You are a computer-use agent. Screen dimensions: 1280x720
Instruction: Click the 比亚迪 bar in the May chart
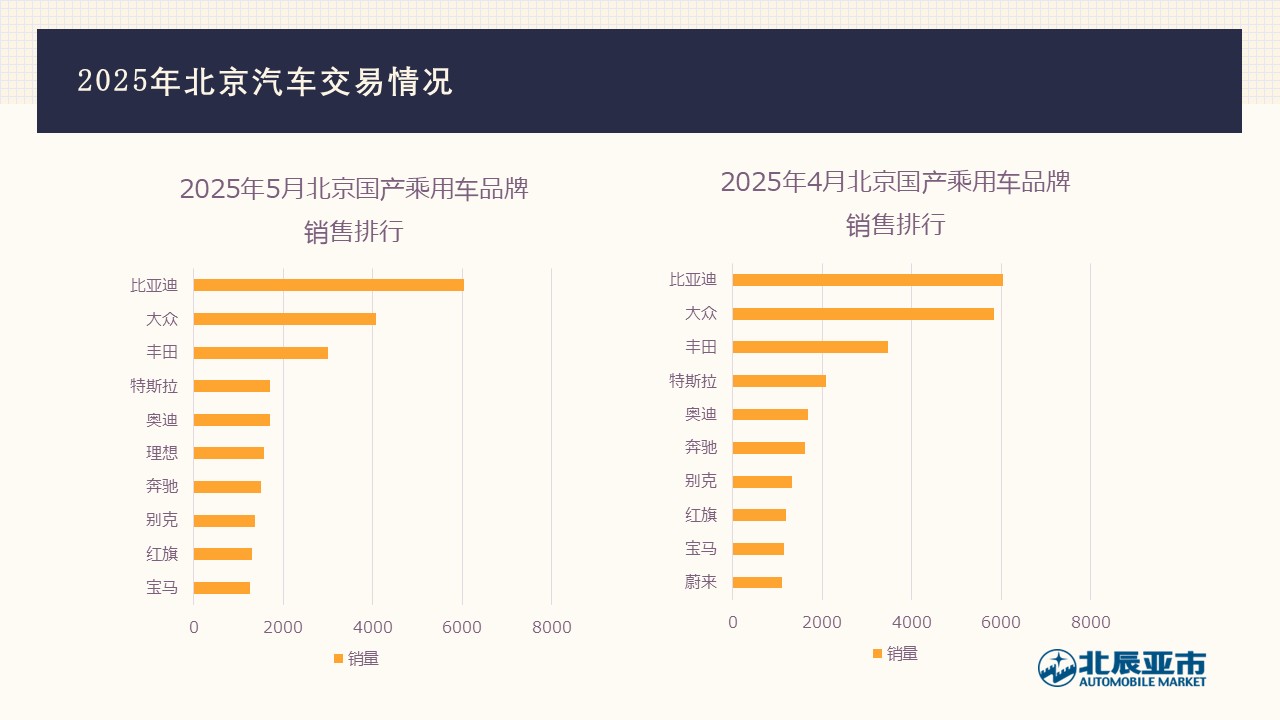pyautogui.click(x=329, y=285)
